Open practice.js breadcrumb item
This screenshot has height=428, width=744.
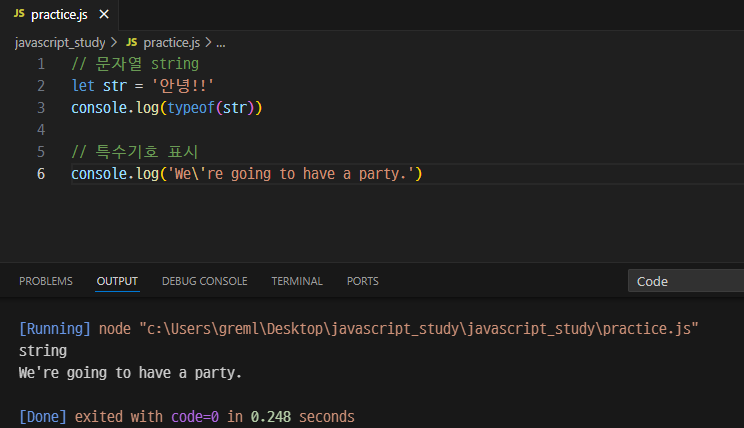[x=171, y=43]
